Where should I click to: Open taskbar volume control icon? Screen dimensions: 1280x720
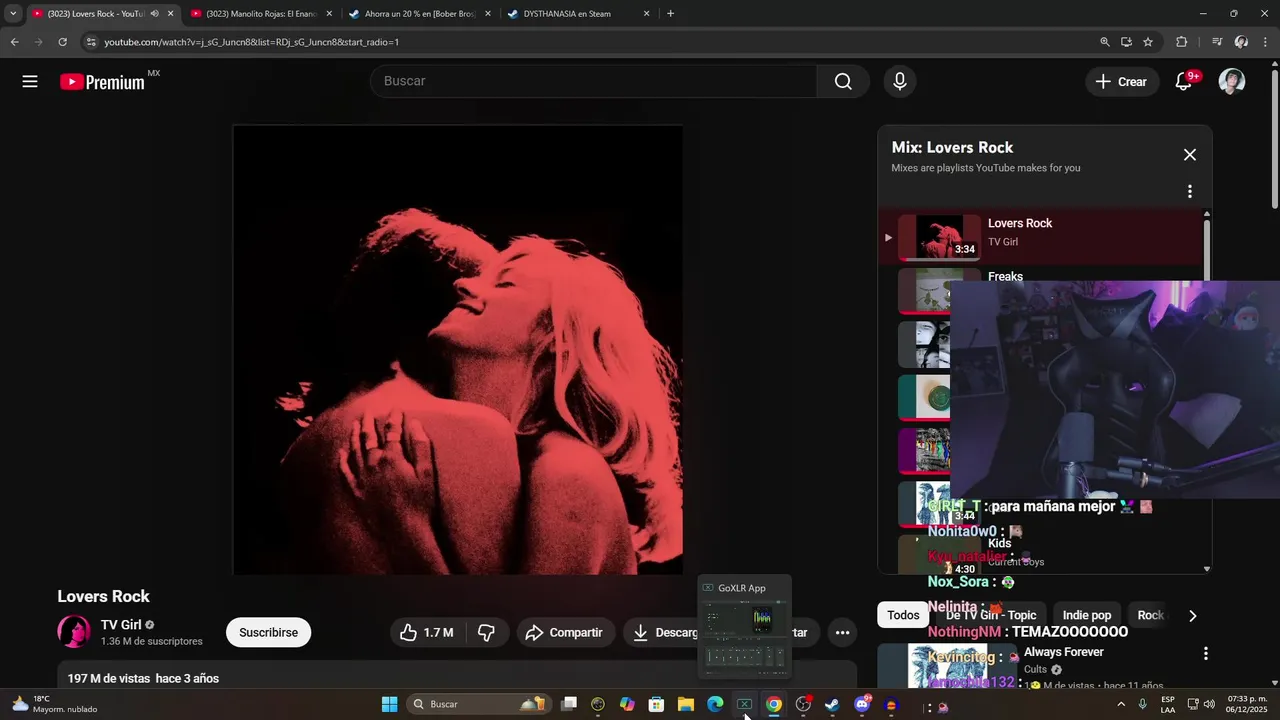tap(1209, 704)
